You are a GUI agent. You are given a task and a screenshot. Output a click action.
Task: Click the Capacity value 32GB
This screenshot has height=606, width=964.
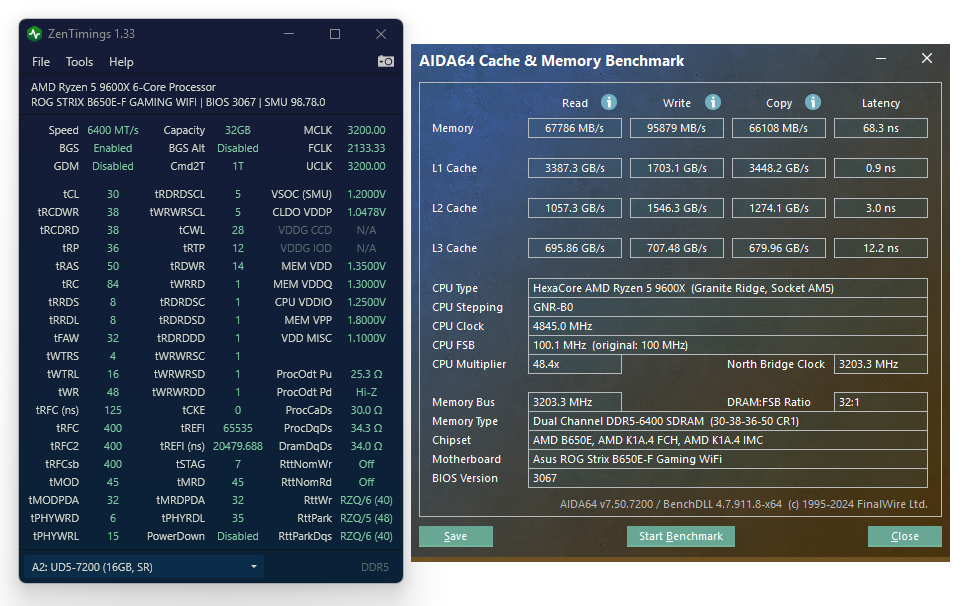pyautogui.click(x=238, y=130)
